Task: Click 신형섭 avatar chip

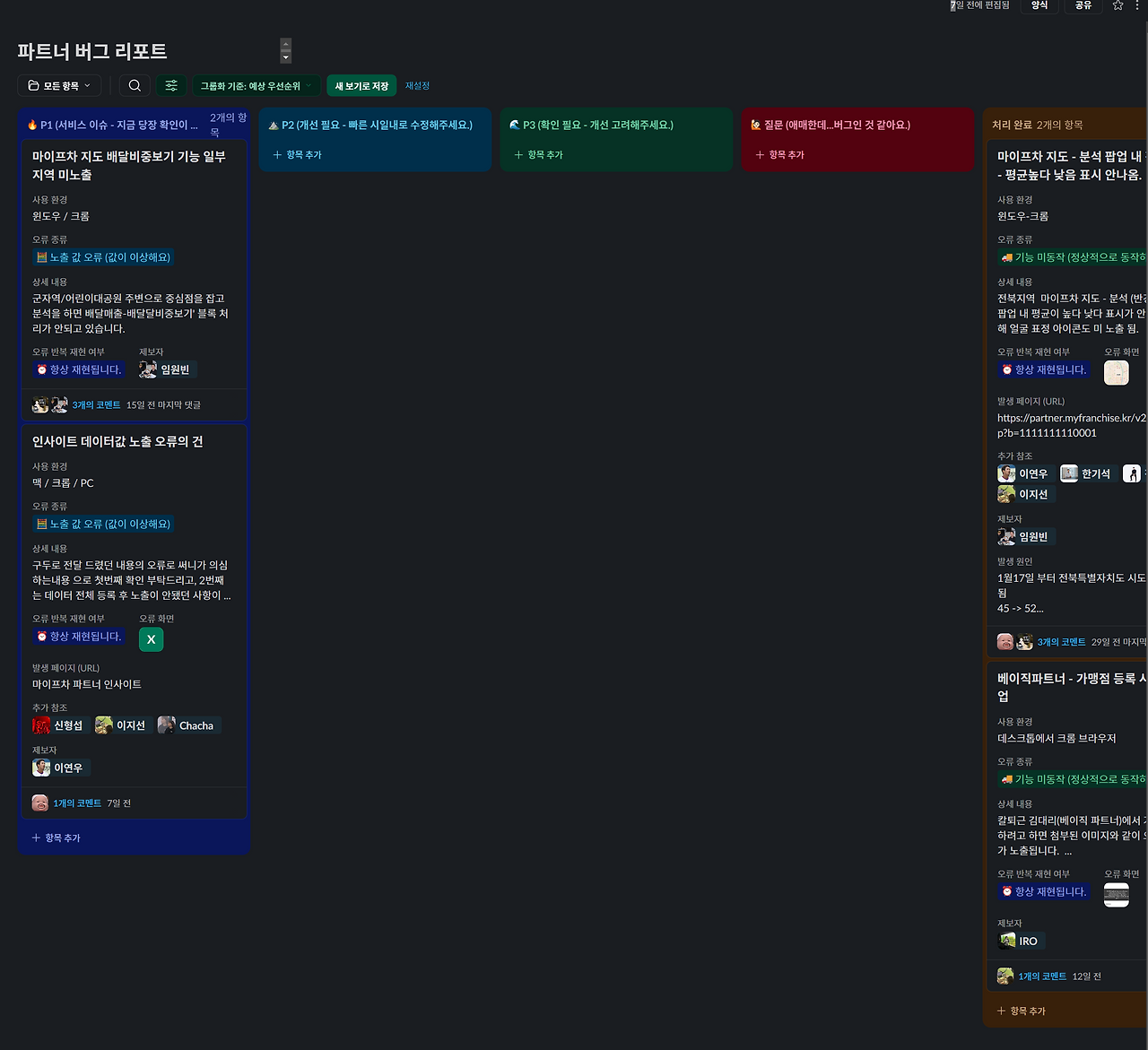Action: click(59, 725)
